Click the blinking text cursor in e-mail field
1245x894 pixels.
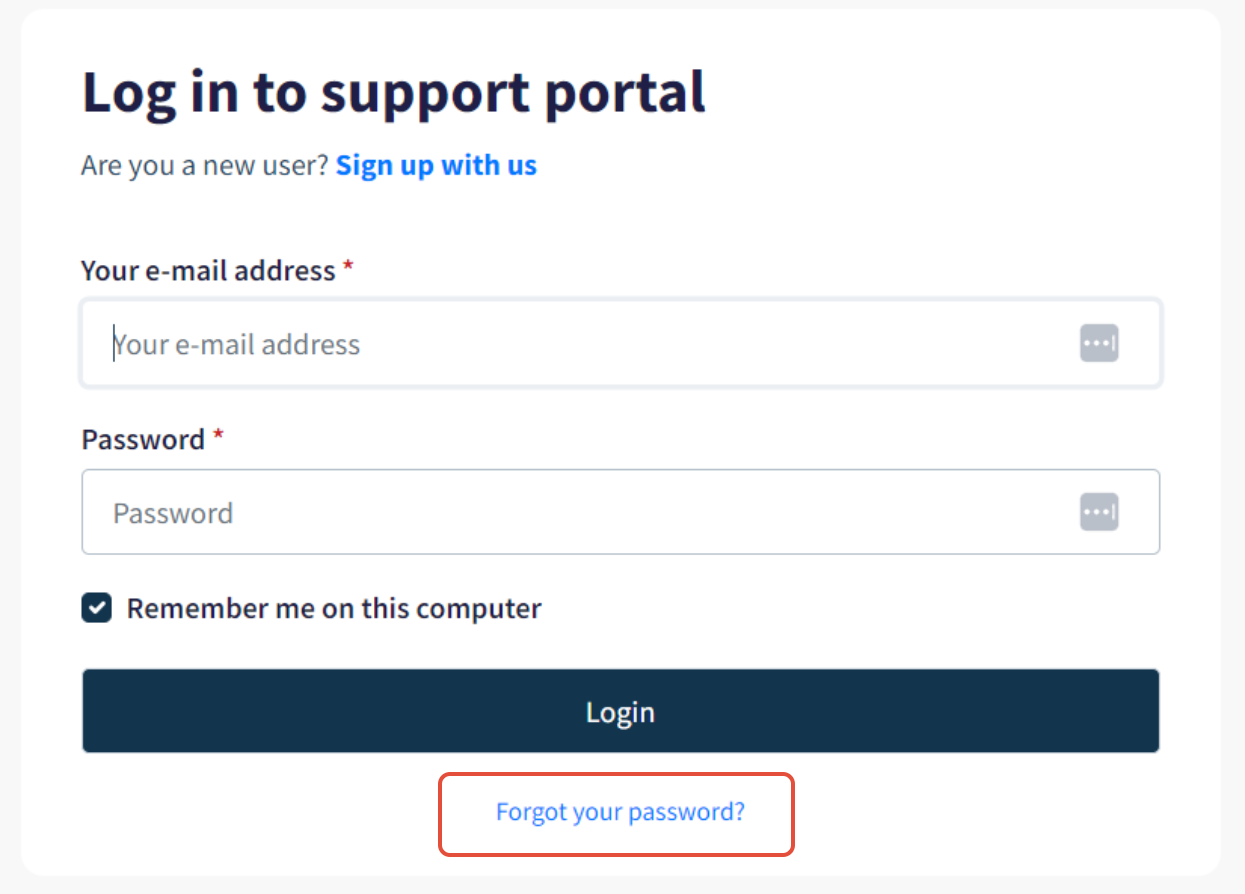coord(114,343)
